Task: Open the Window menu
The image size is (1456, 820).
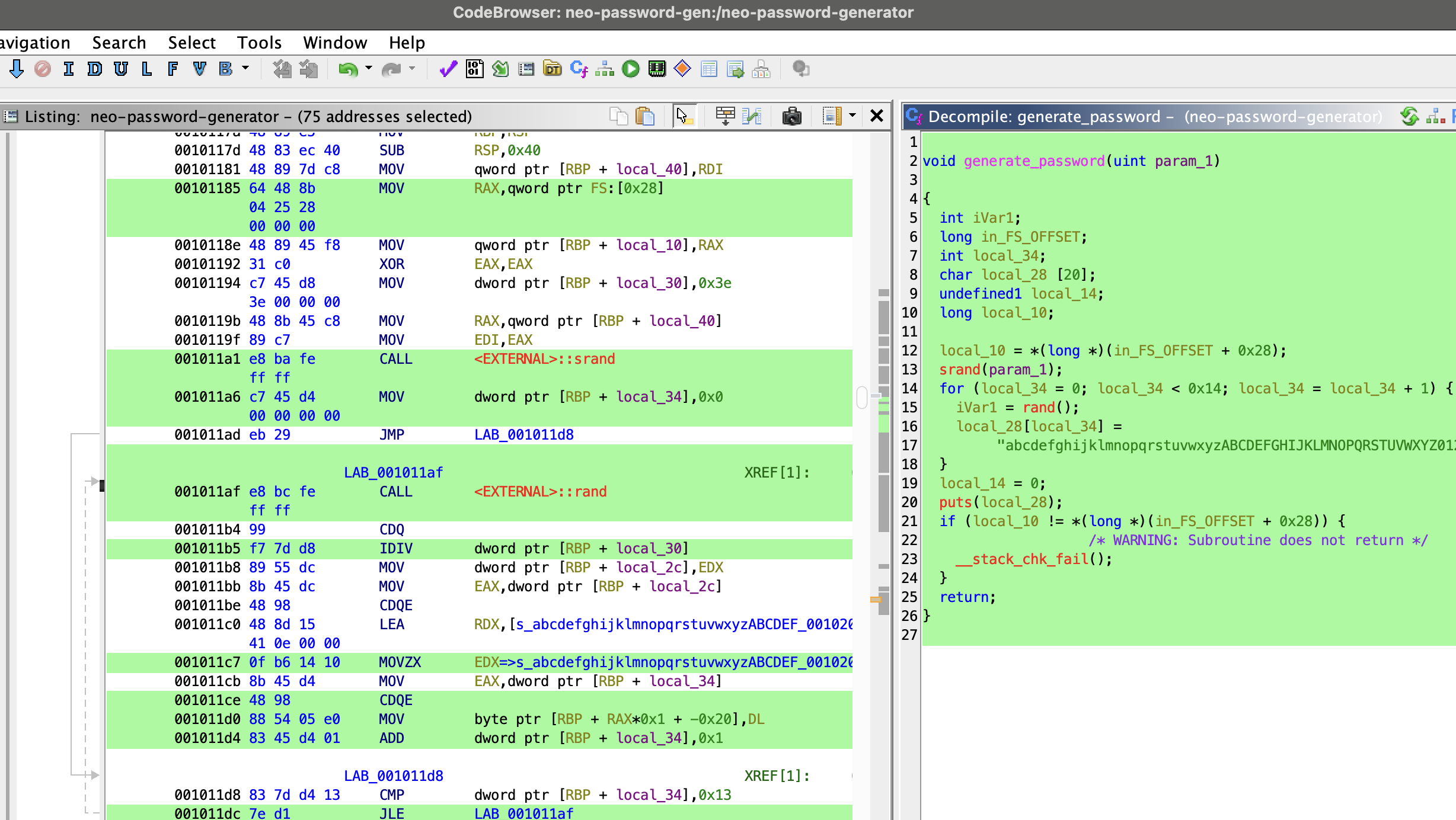Action: (x=335, y=42)
